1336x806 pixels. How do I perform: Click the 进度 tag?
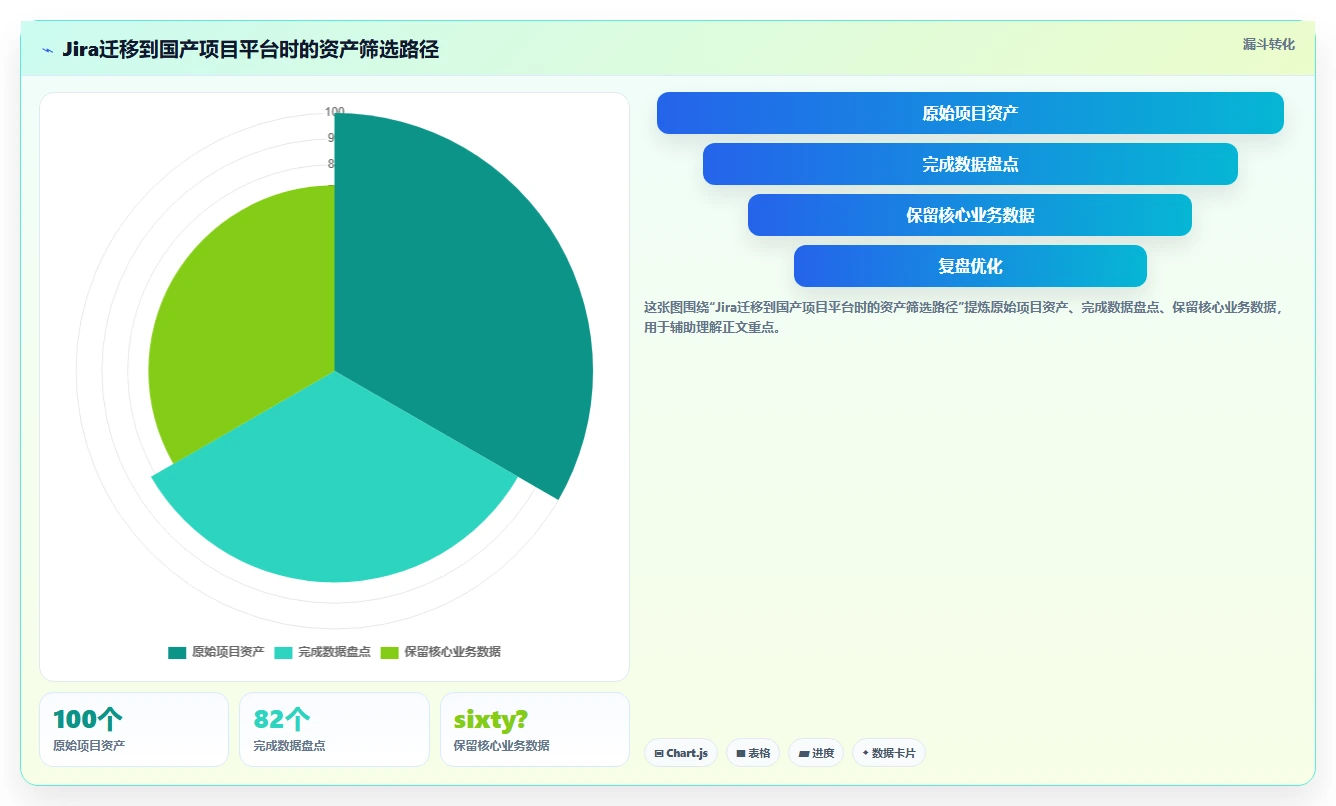click(816, 753)
